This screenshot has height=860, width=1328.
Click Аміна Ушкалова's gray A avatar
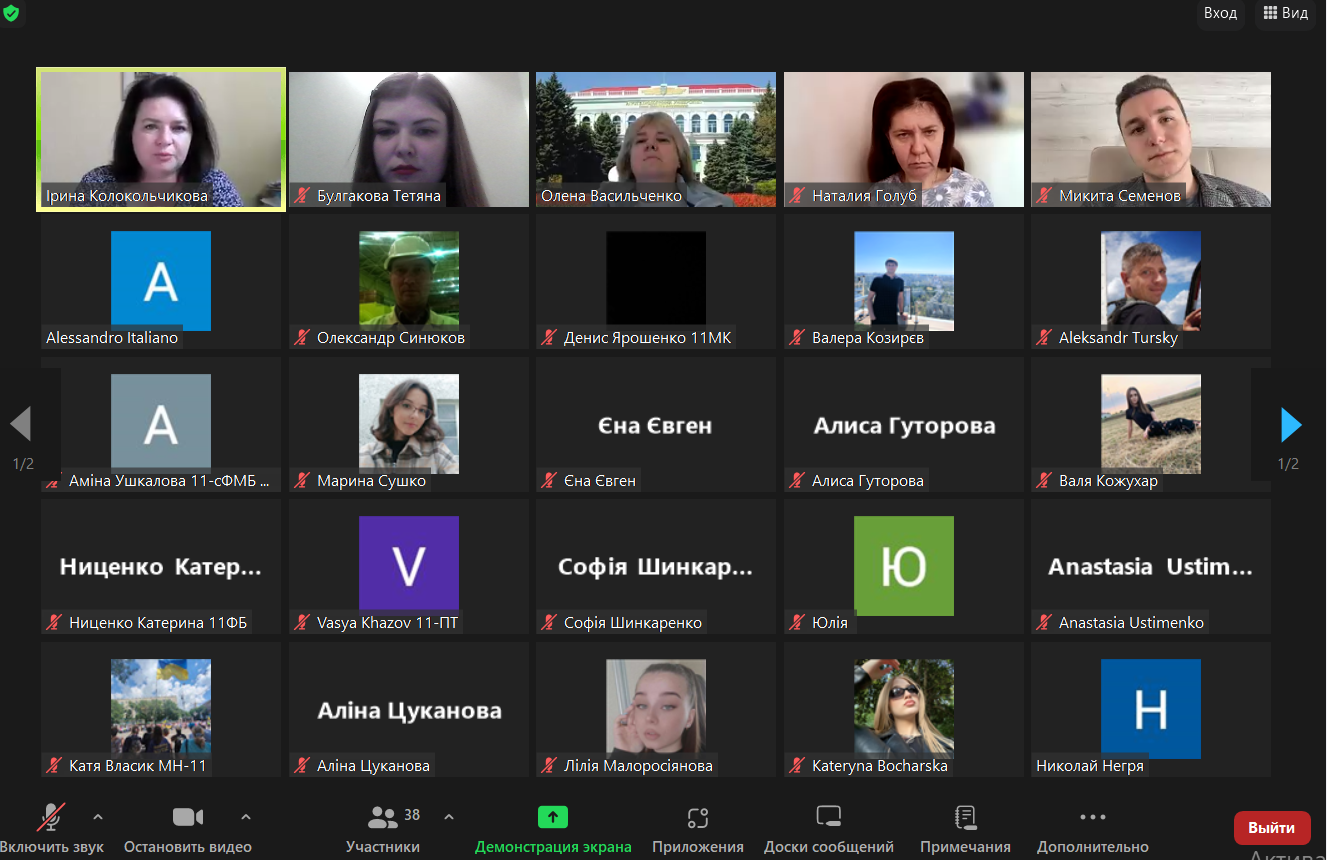tap(161, 424)
